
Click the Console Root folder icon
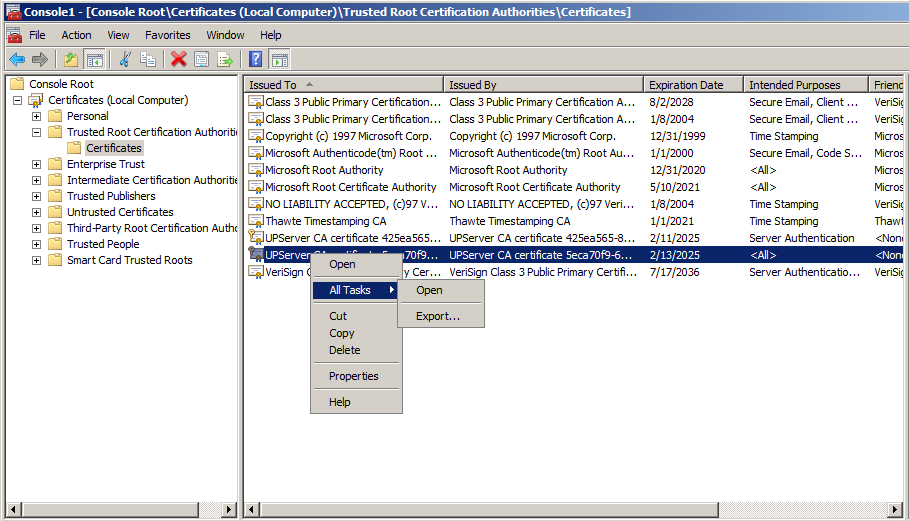click(x=17, y=83)
